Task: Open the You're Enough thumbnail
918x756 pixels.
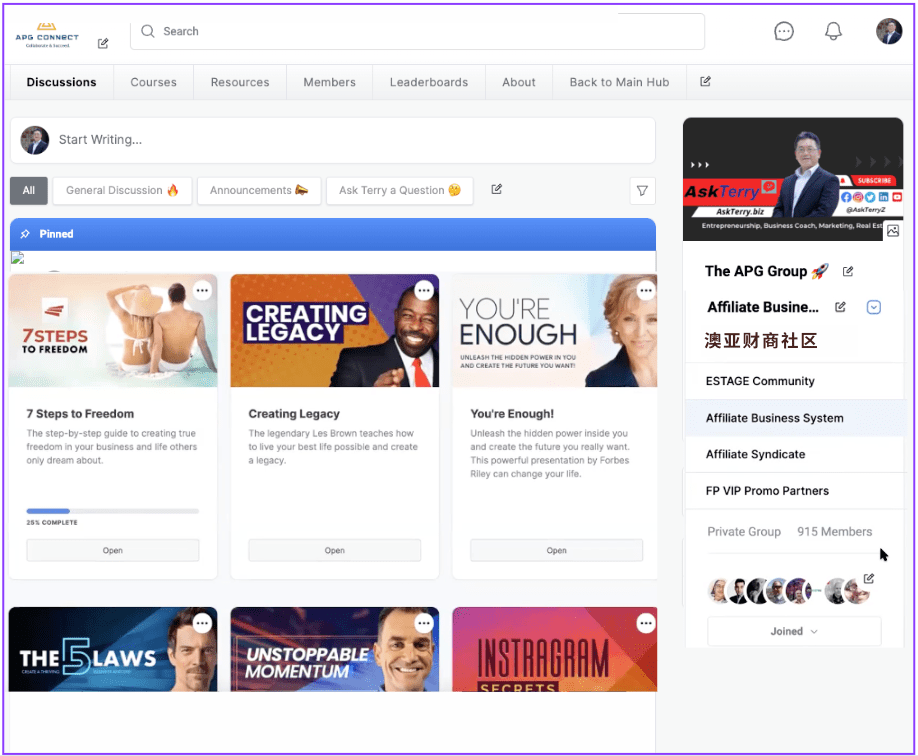Action: pyautogui.click(x=555, y=331)
